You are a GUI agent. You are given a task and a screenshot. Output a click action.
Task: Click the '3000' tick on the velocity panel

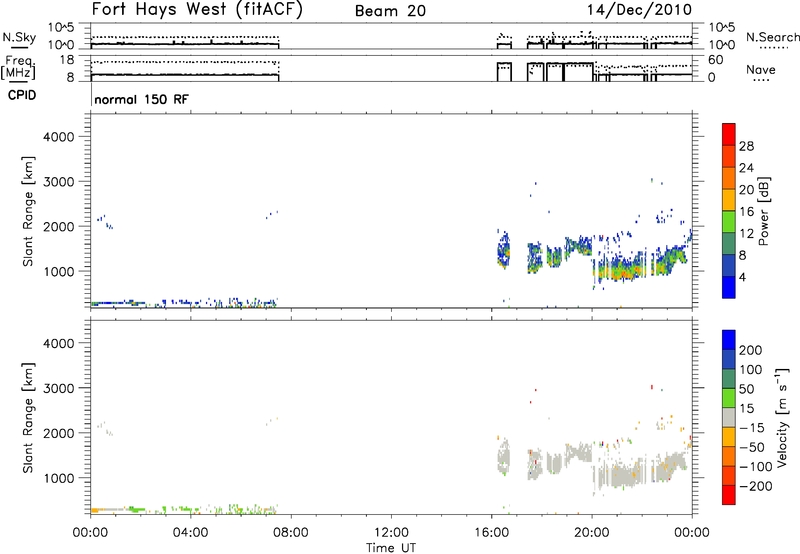[59, 388]
